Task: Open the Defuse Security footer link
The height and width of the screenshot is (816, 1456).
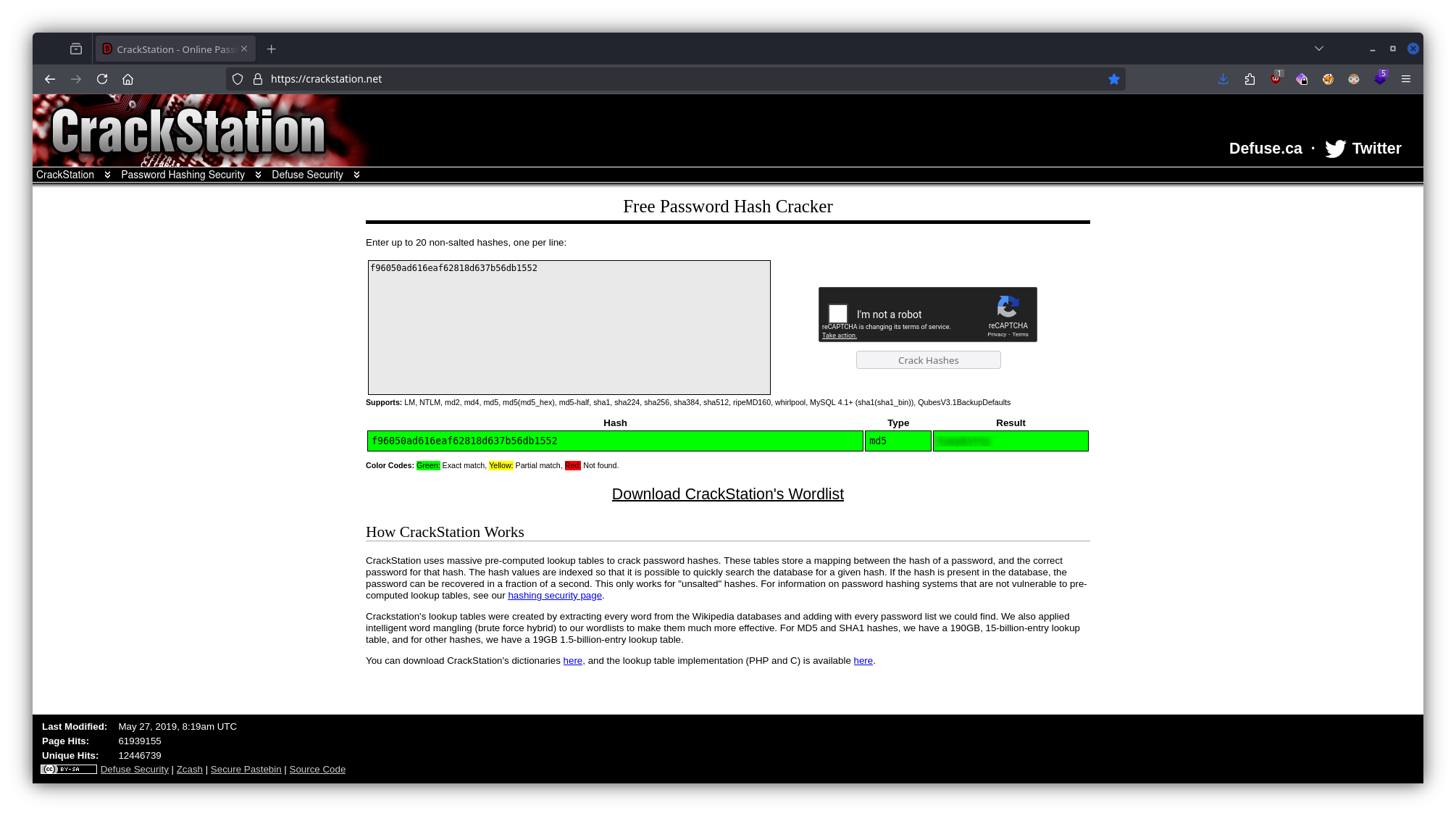Action: (134, 770)
